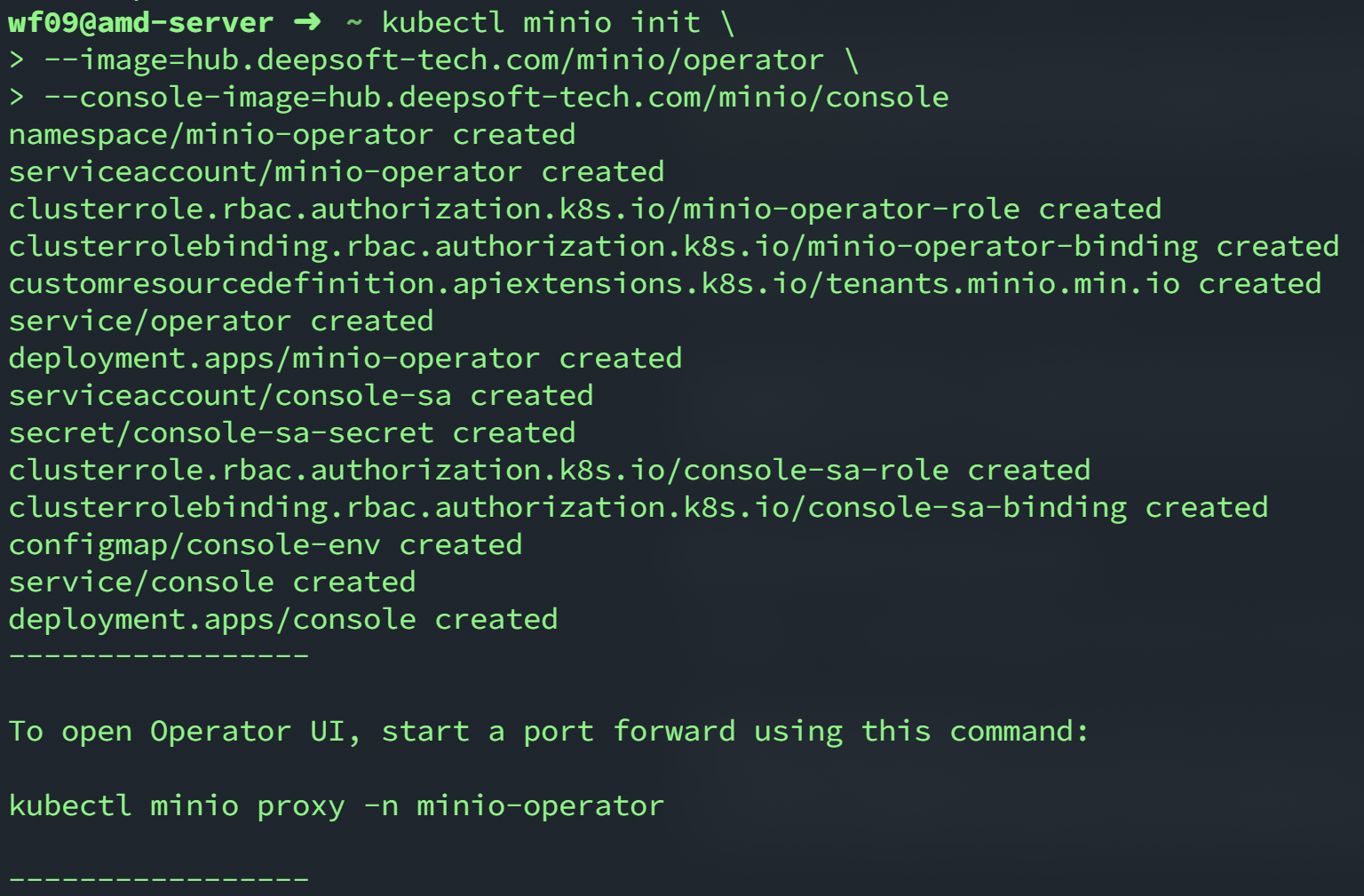The width and height of the screenshot is (1364, 896).
Task: Click the minio-operator-binding clusterrolebinding line
Action: 674,247
